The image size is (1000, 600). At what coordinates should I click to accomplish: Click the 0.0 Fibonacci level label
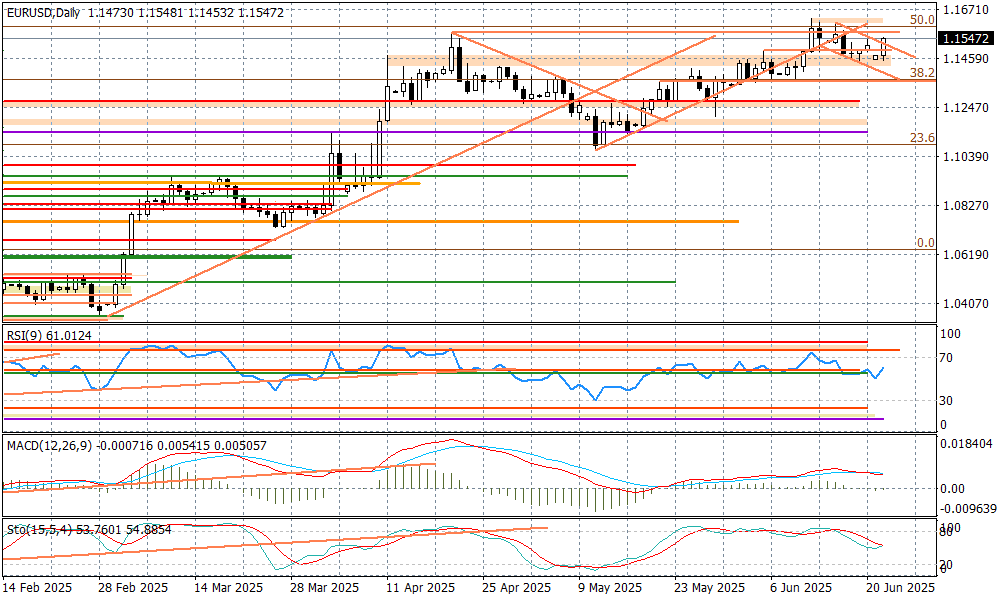click(925, 243)
